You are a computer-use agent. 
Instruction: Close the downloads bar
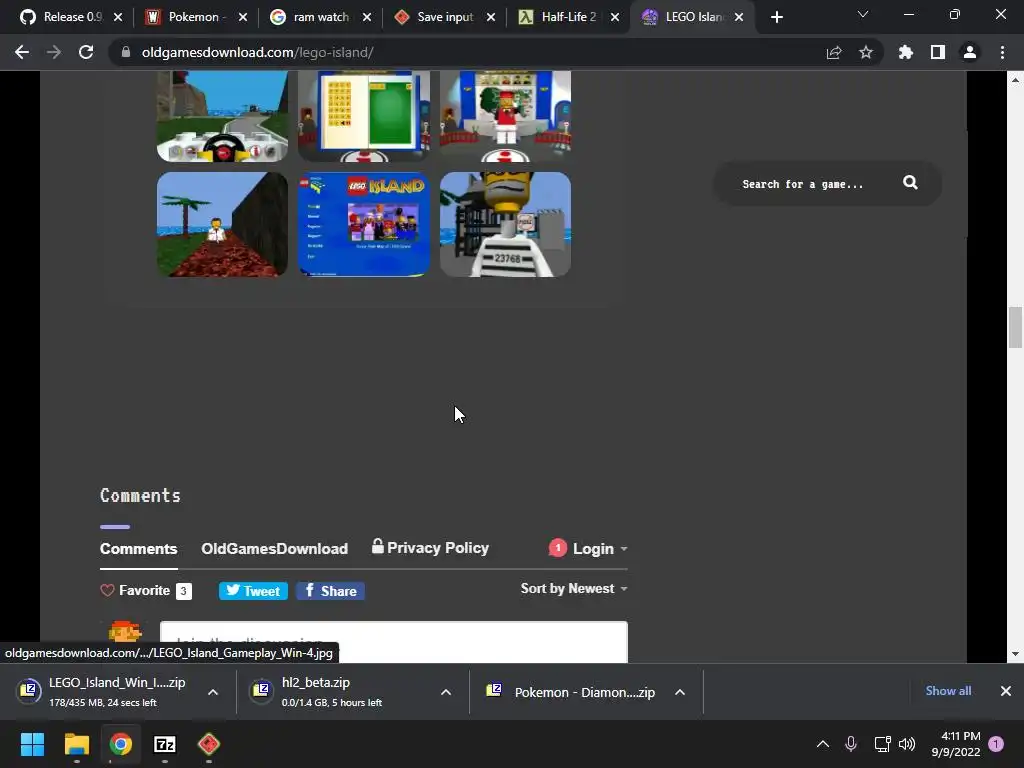[x=1006, y=691]
